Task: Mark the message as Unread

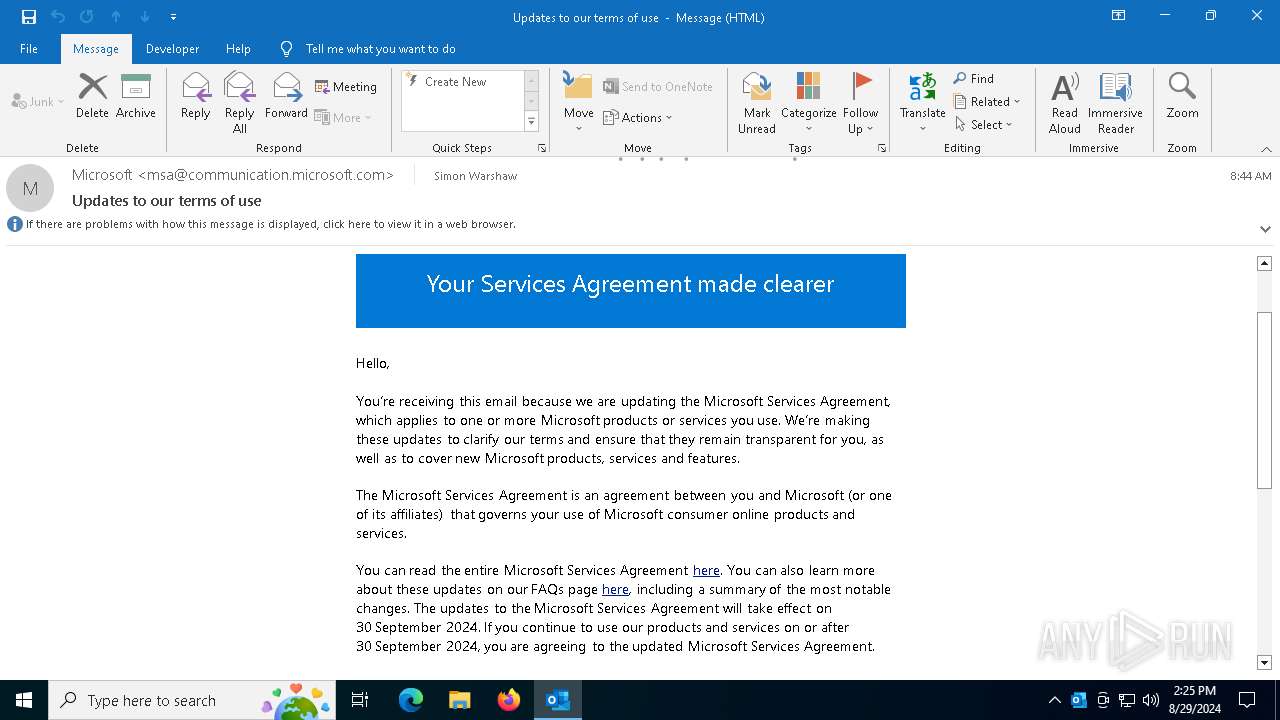Action: pyautogui.click(x=757, y=103)
